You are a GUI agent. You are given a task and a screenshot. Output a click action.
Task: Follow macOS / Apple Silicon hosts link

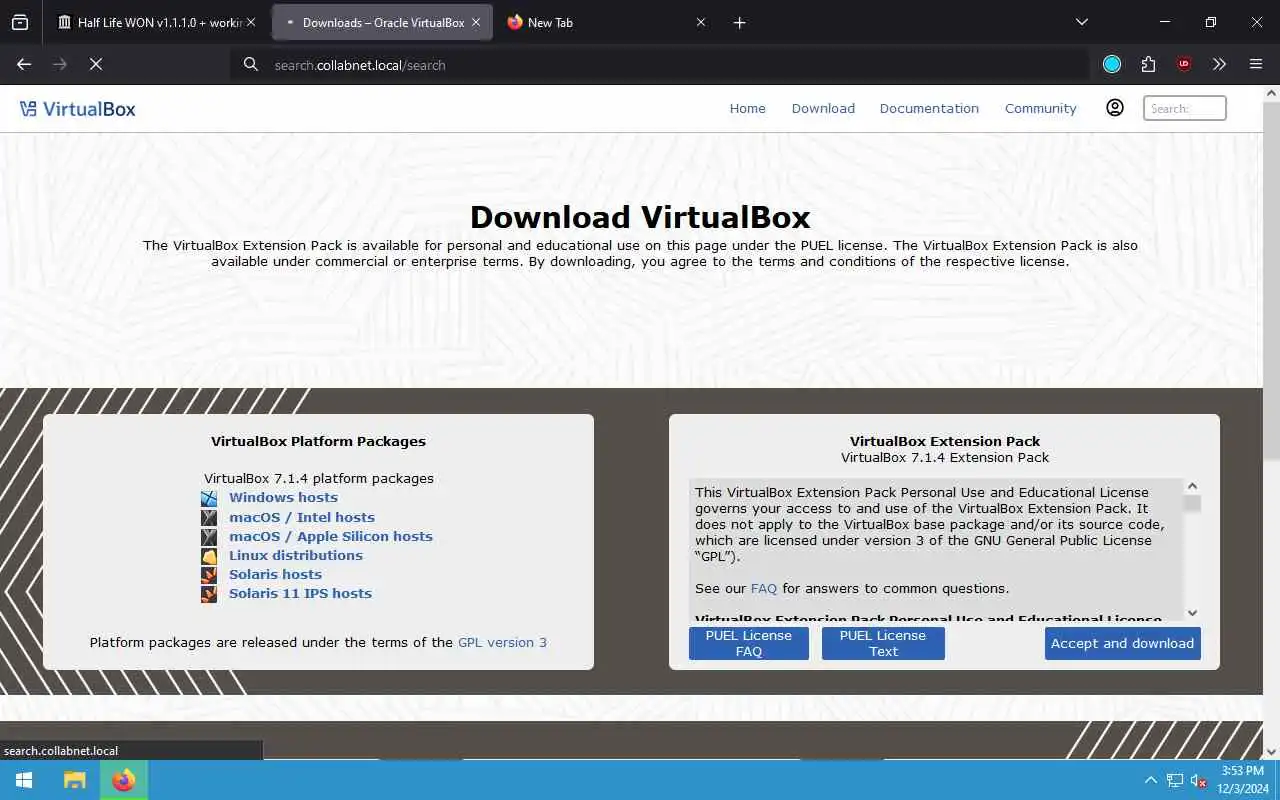point(330,536)
